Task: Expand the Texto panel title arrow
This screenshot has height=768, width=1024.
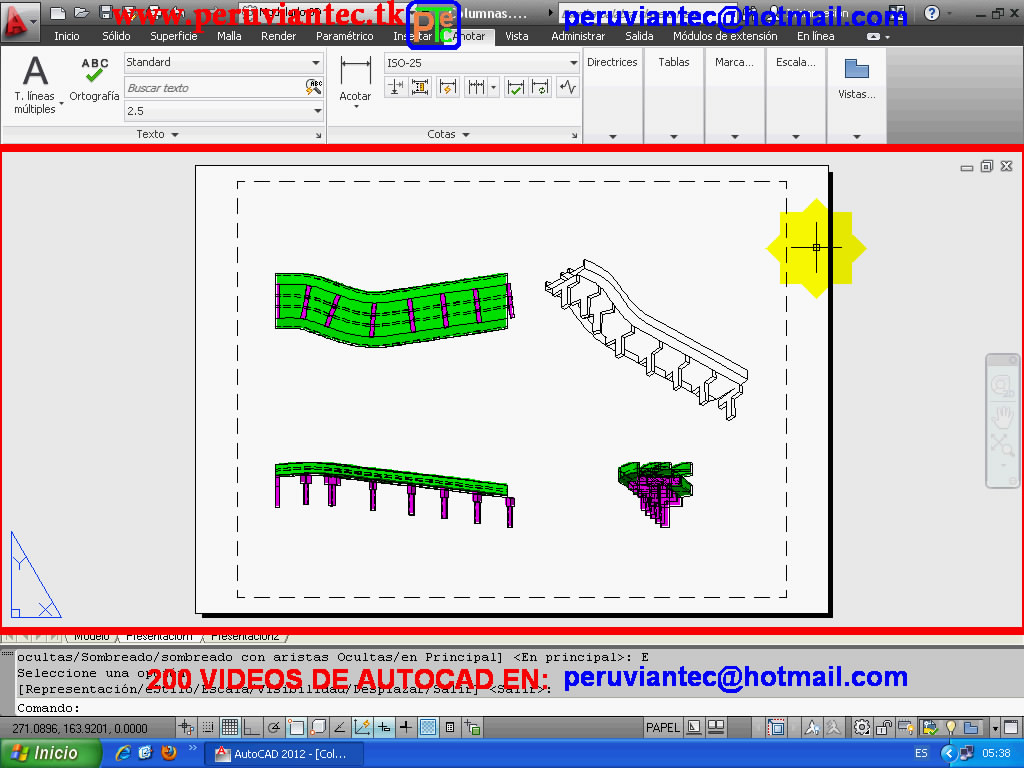Action: [x=174, y=135]
